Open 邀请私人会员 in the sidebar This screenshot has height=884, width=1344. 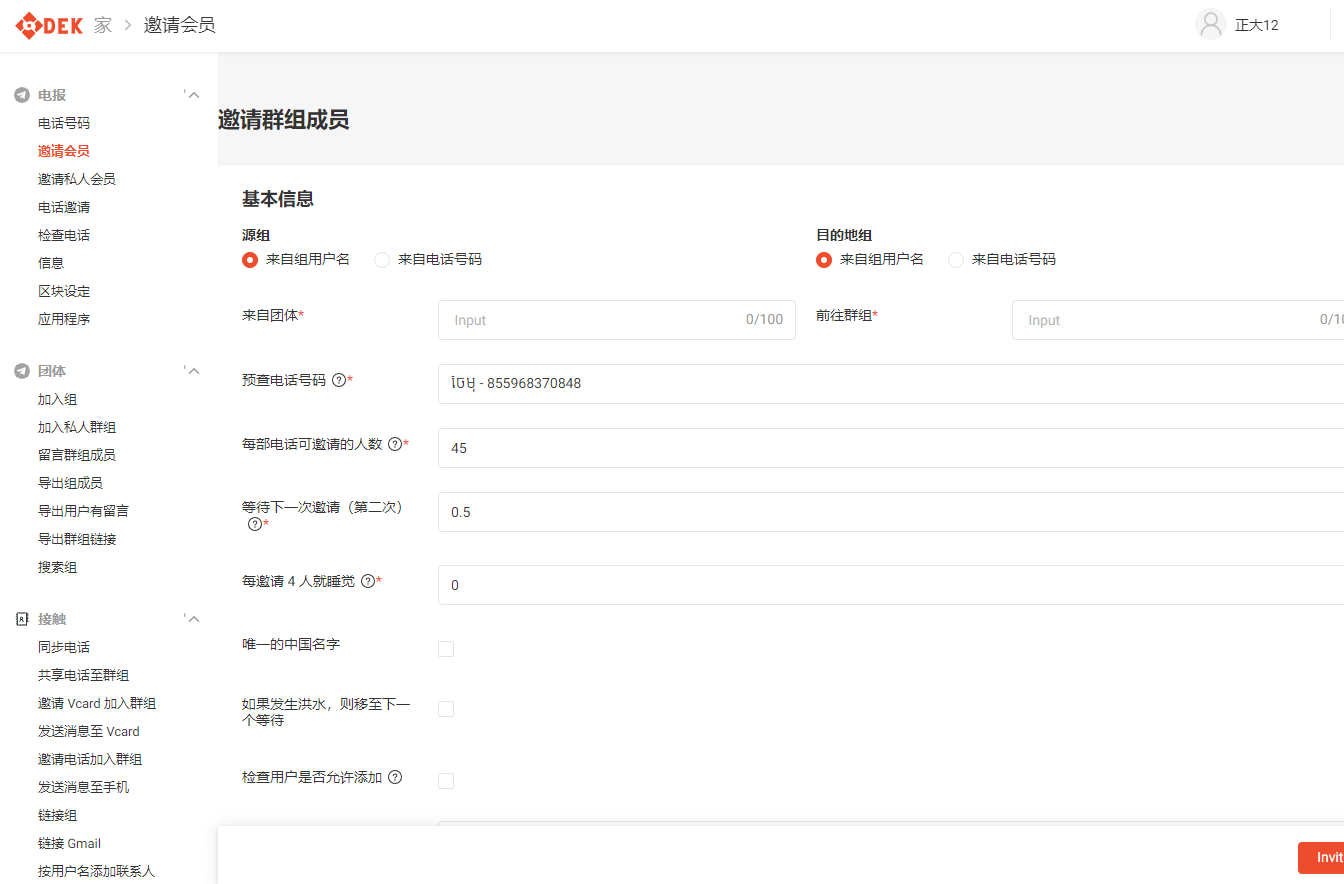coord(77,179)
